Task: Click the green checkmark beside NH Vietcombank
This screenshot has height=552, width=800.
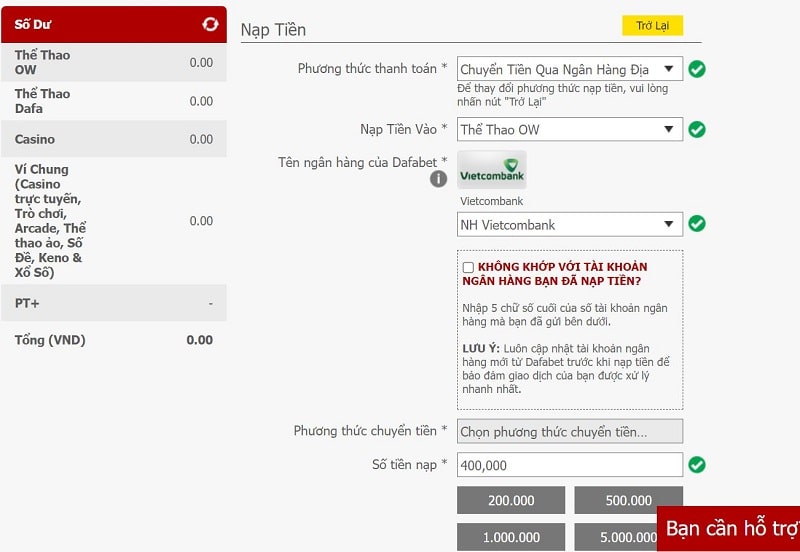Action: (697, 223)
